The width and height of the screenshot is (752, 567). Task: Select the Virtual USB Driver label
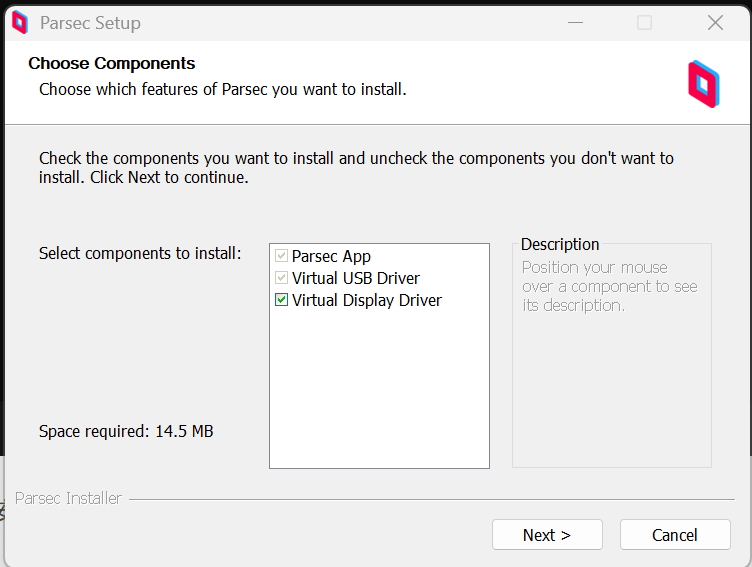tap(355, 278)
